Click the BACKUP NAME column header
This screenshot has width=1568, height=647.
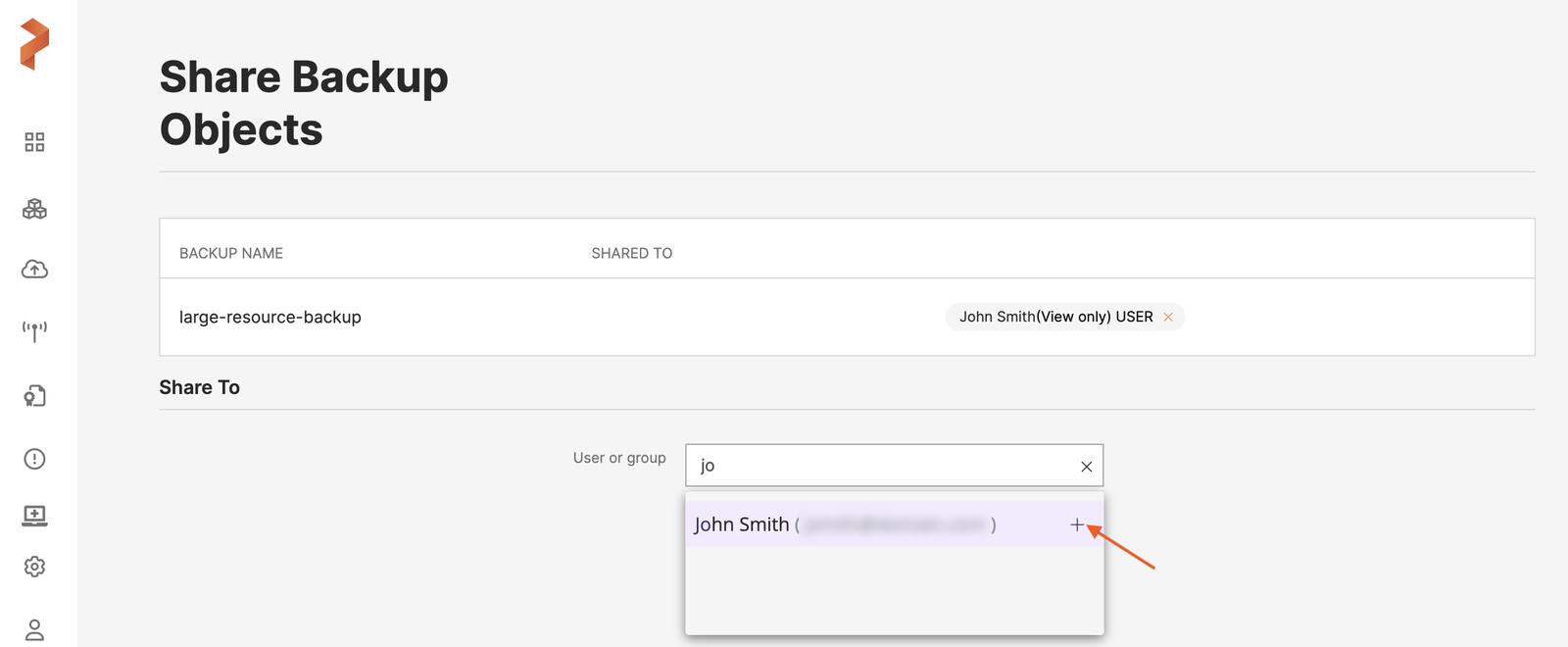[x=231, y=253]
